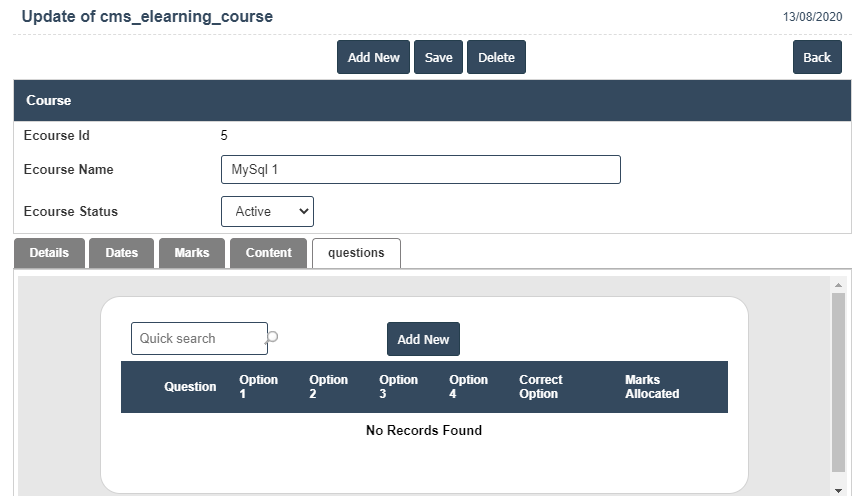Click the Back button

tap(817, 57)
